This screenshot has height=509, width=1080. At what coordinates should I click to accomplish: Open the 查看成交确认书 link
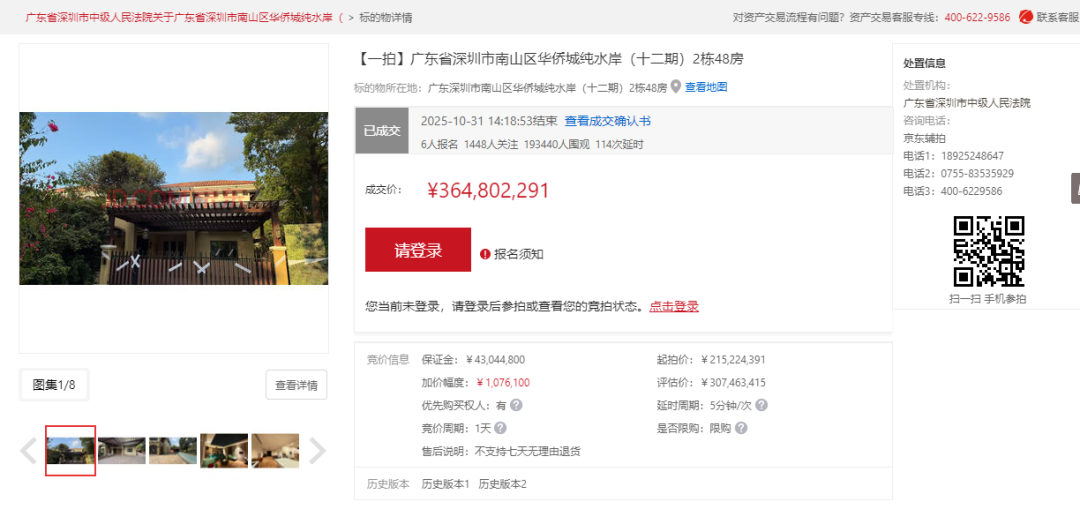pyautogui.click(x=607, y=121)
